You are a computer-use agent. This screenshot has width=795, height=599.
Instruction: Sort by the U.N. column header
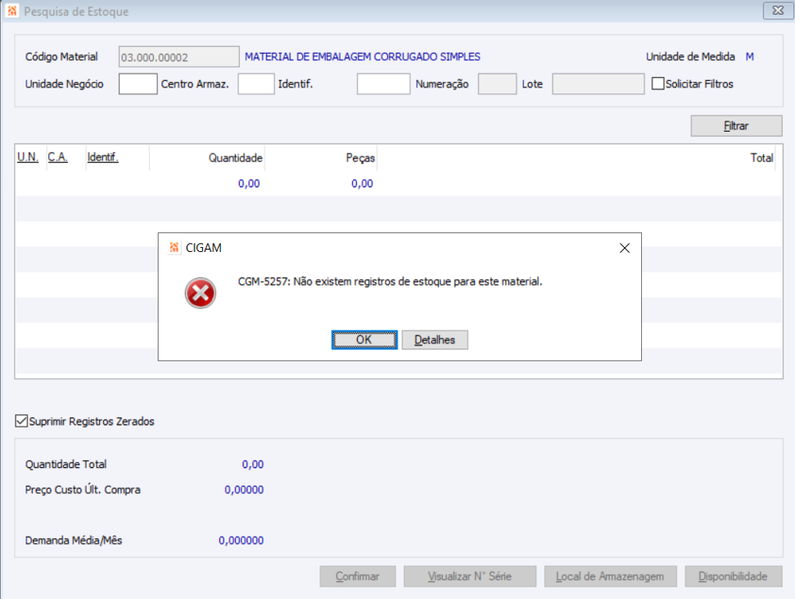pos(28,157)
